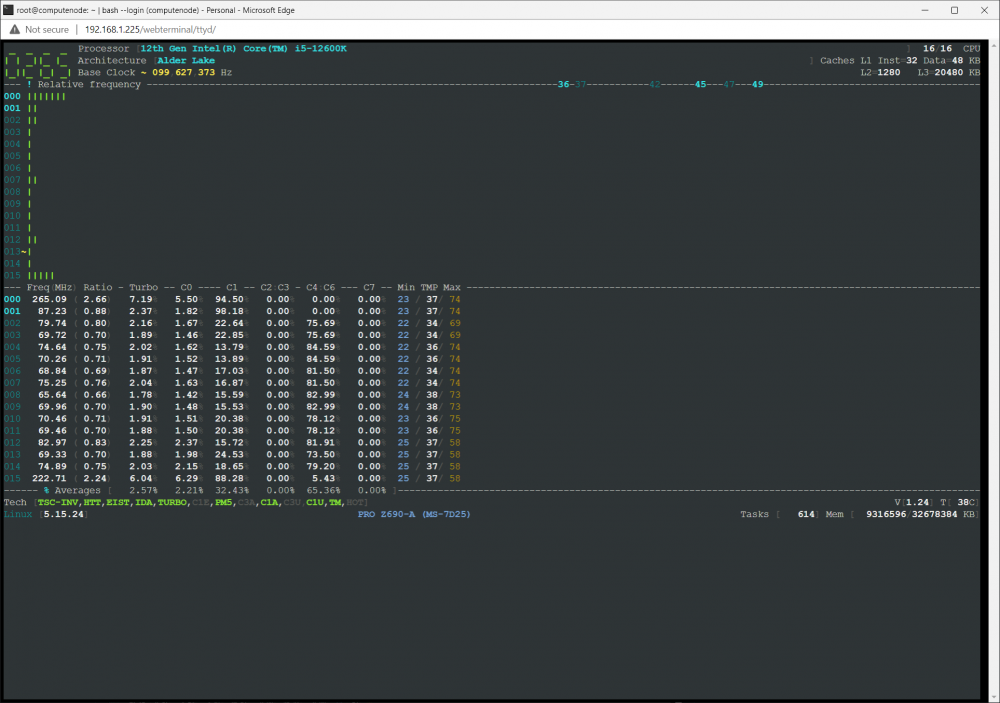Click the Min TMP Max column header
The width and height of the screenshot is (1000, 703).
coord(429,288)
